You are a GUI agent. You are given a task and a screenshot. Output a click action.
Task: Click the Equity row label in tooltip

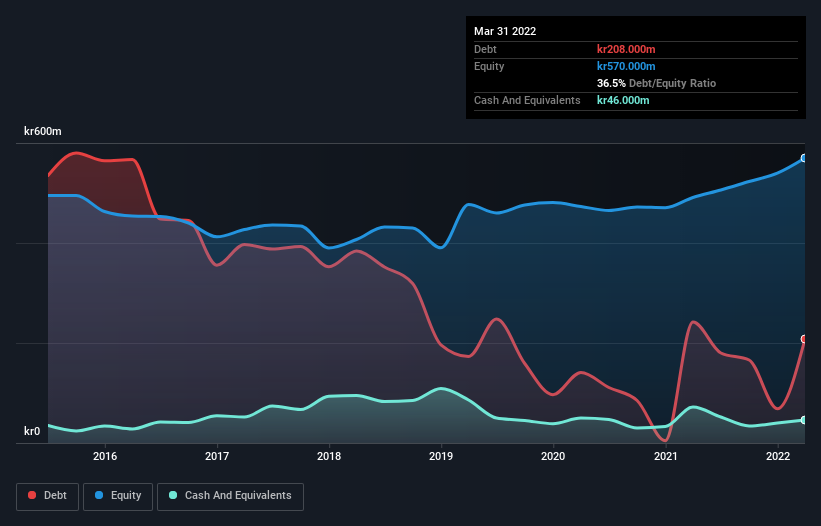point(489,66)
